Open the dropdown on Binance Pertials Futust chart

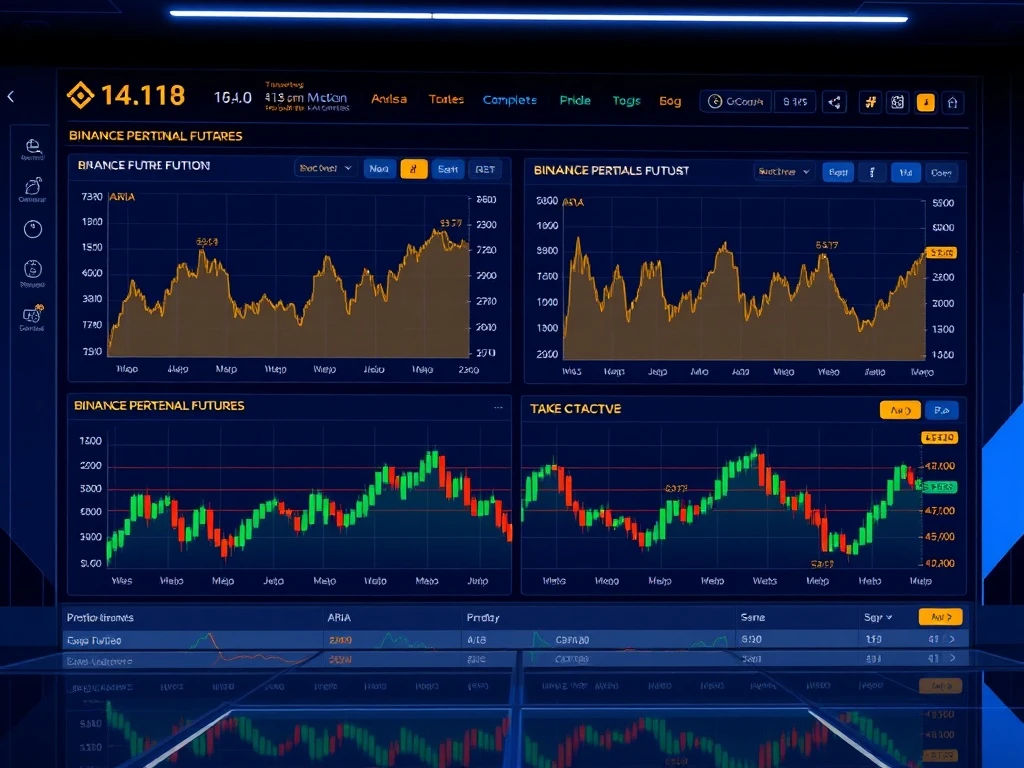pos(784,172)
